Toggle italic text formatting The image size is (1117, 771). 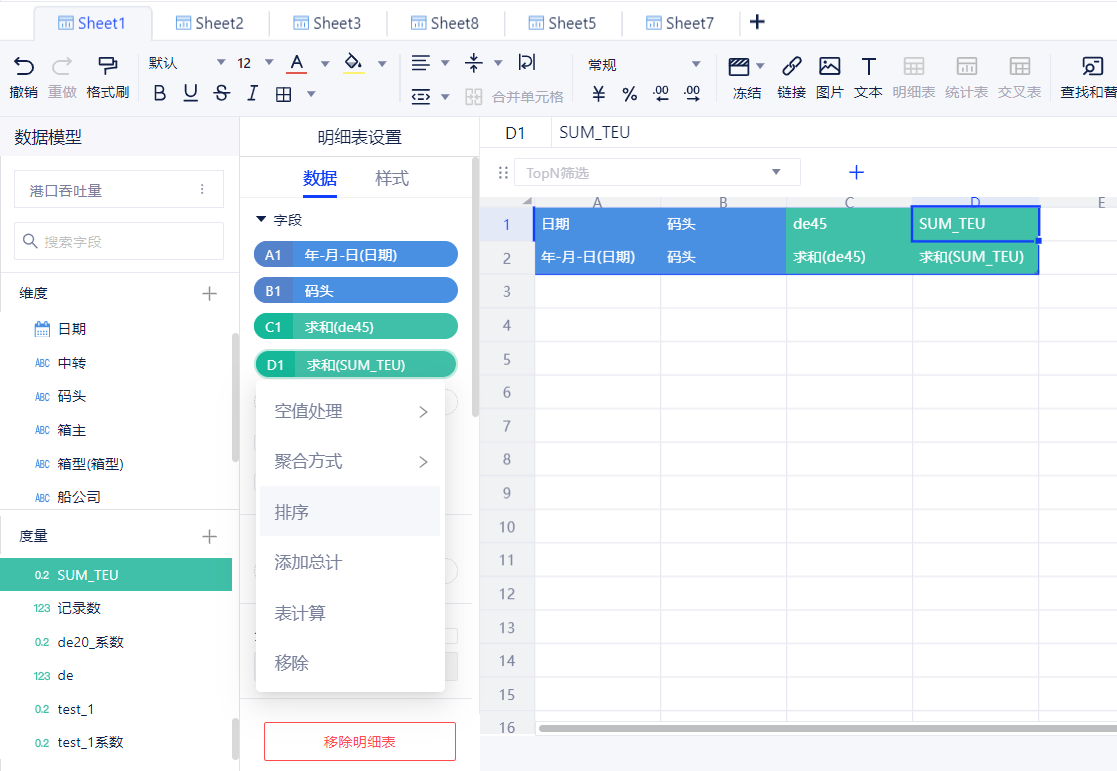[x=252, y=93]
